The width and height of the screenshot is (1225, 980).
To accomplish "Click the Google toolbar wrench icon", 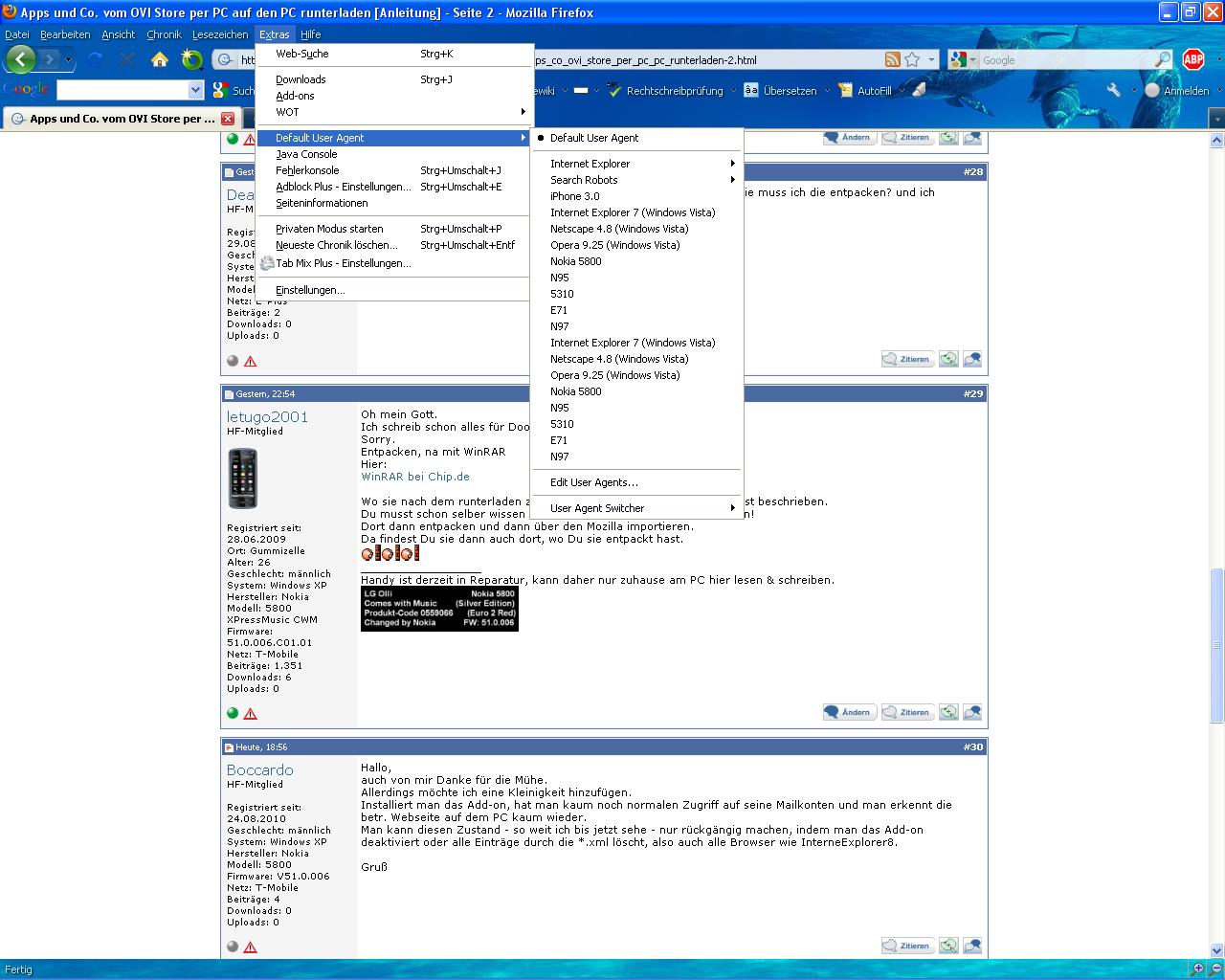I will pyautogui.click(x=1113, y=90).
